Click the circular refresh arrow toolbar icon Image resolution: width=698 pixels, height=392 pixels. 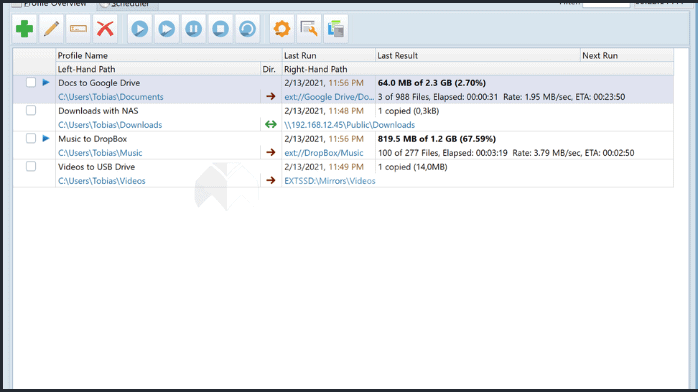tap(248, 29)
